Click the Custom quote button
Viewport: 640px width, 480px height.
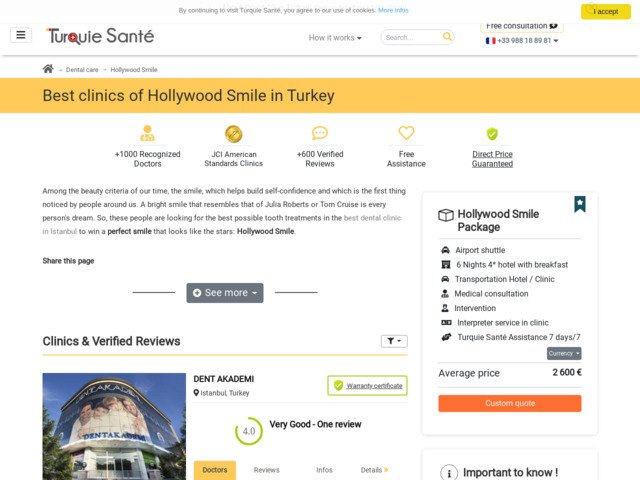510,403
